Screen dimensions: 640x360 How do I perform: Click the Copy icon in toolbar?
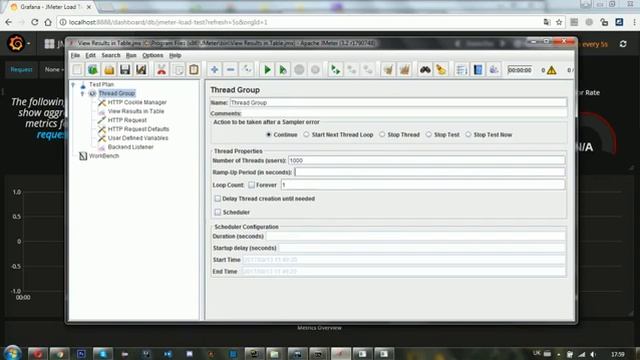178,70
